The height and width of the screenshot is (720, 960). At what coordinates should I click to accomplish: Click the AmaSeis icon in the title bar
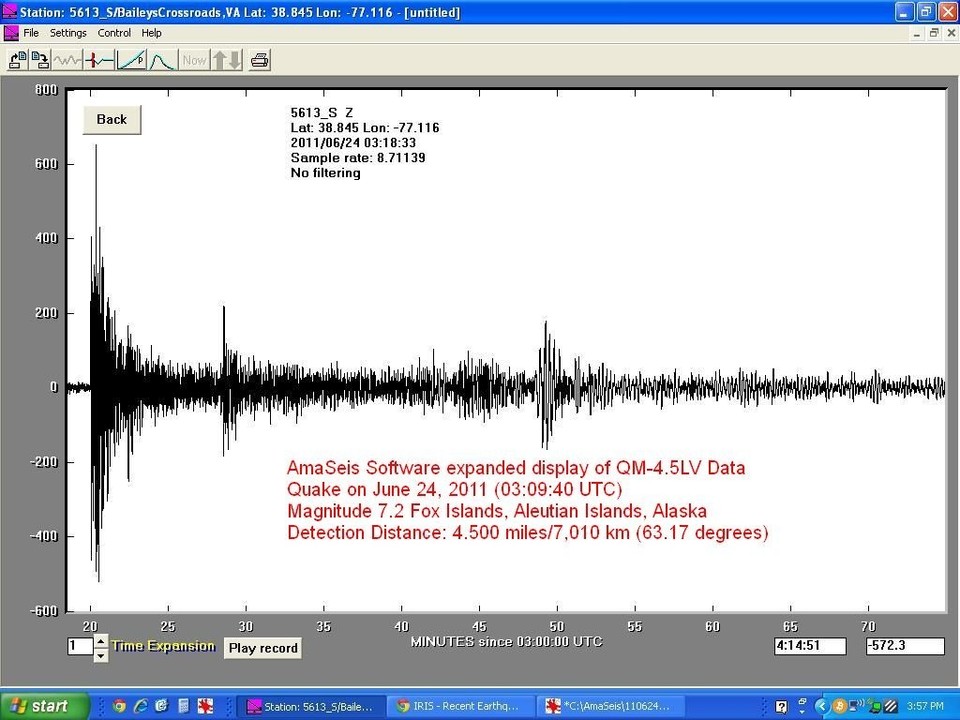[9, 12]
